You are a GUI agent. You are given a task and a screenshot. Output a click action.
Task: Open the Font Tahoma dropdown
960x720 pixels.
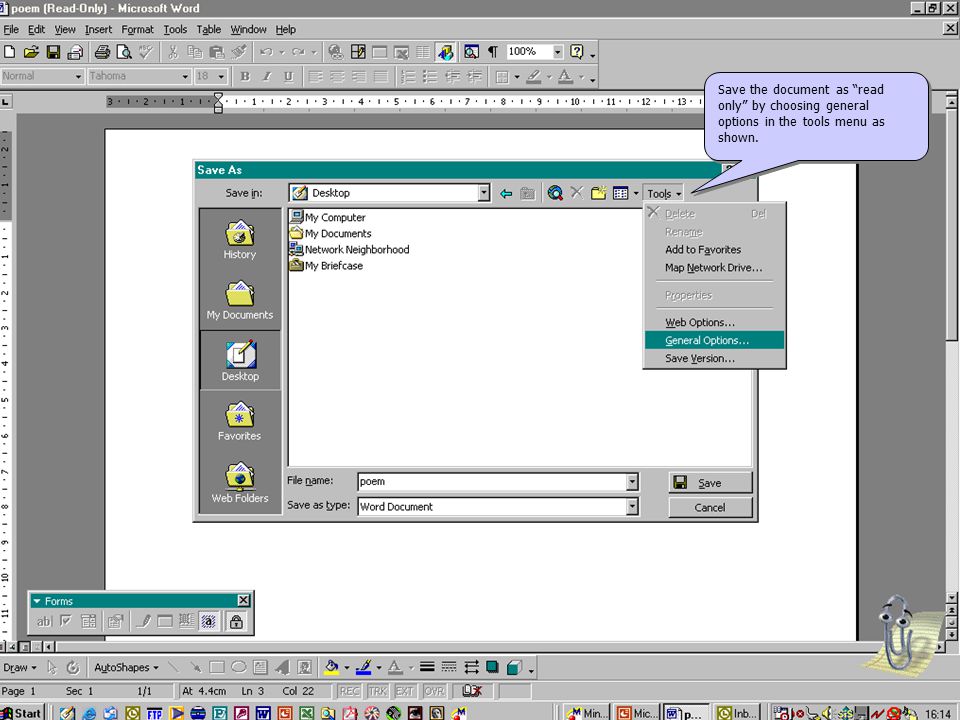pos(185,77)
